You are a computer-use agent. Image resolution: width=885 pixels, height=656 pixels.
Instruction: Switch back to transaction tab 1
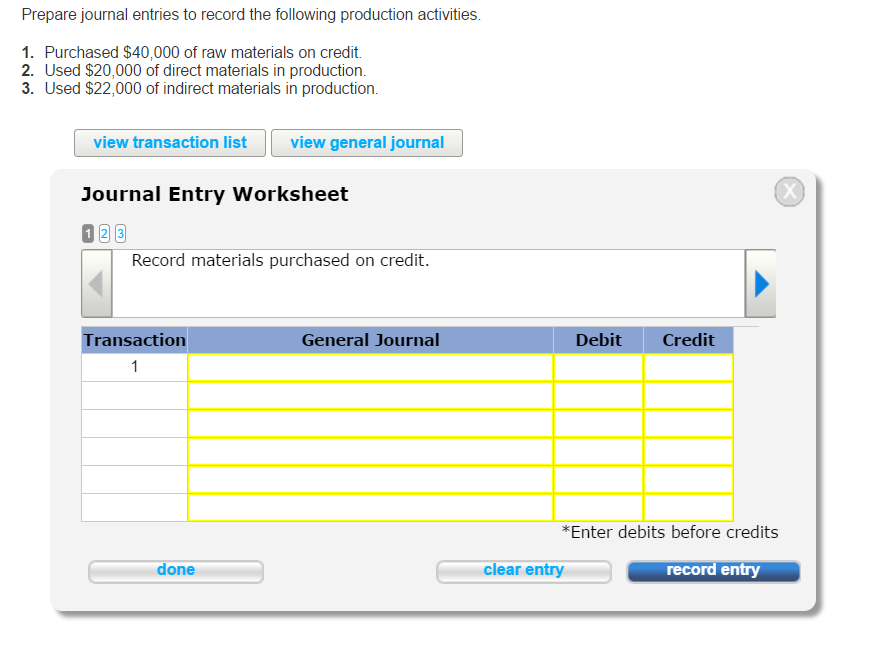[87, 233]
